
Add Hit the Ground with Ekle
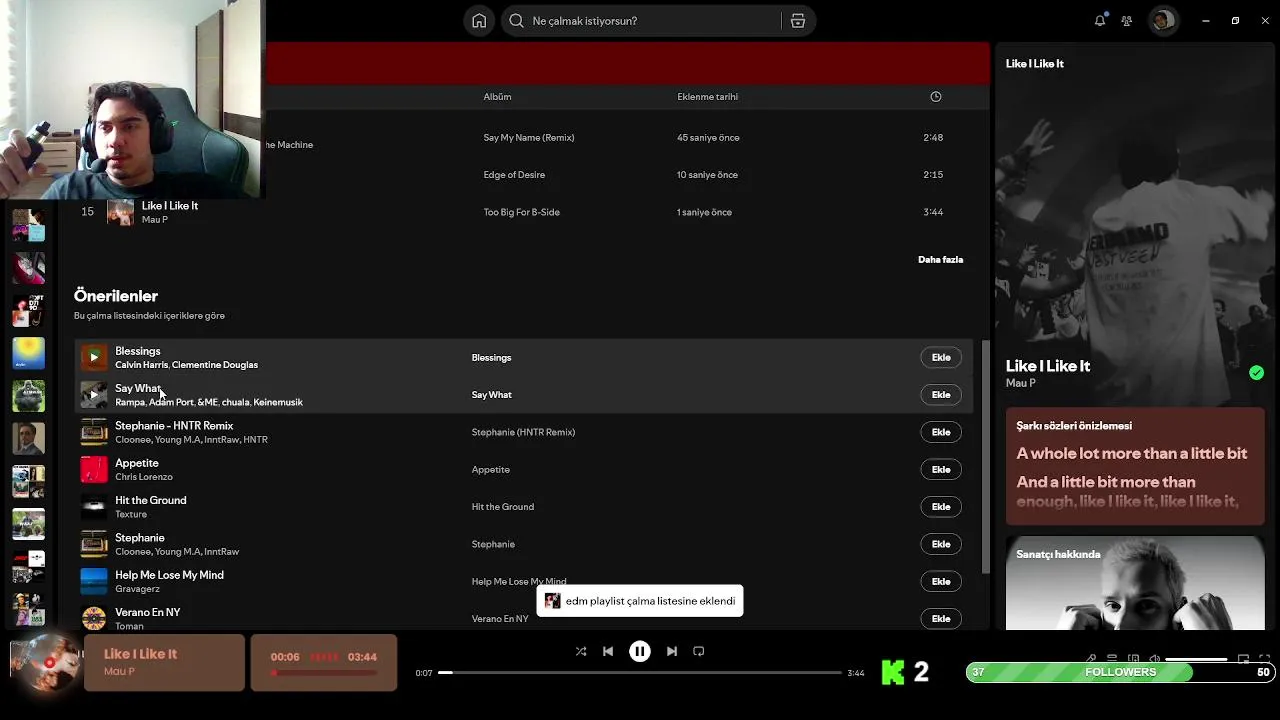(x=941, y=507)
